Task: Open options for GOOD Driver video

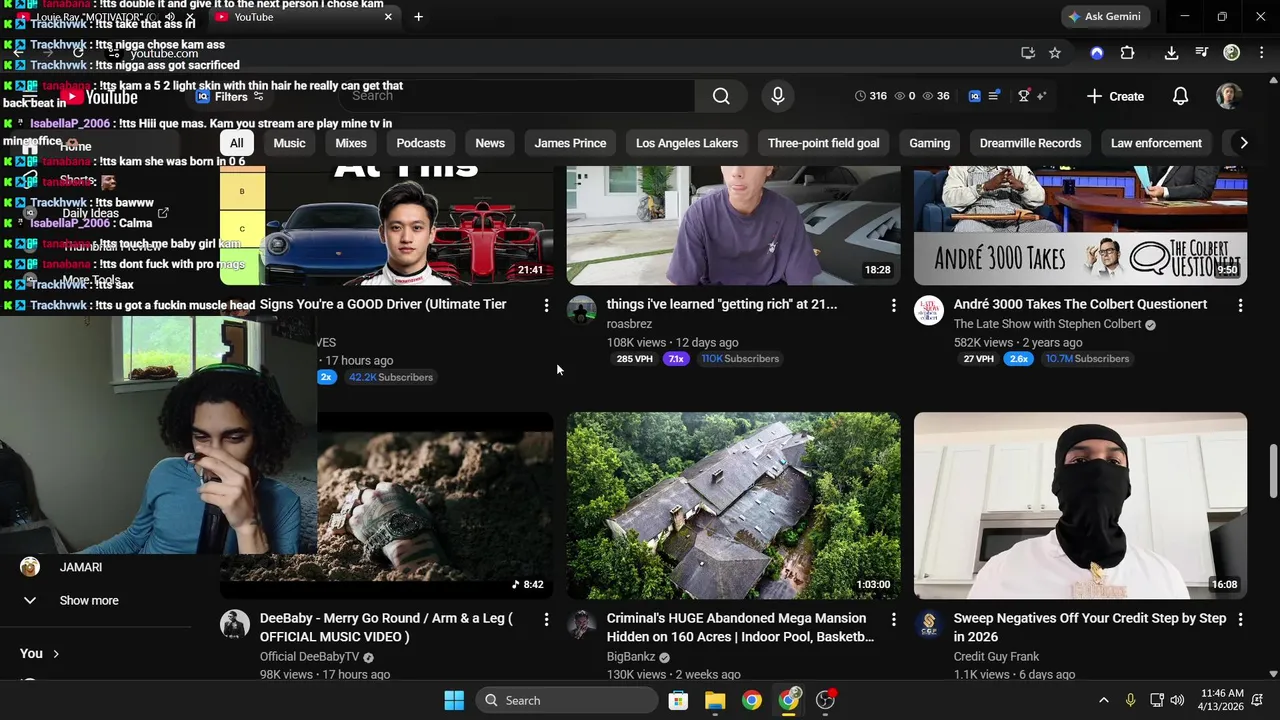Action: click(546, 305)
